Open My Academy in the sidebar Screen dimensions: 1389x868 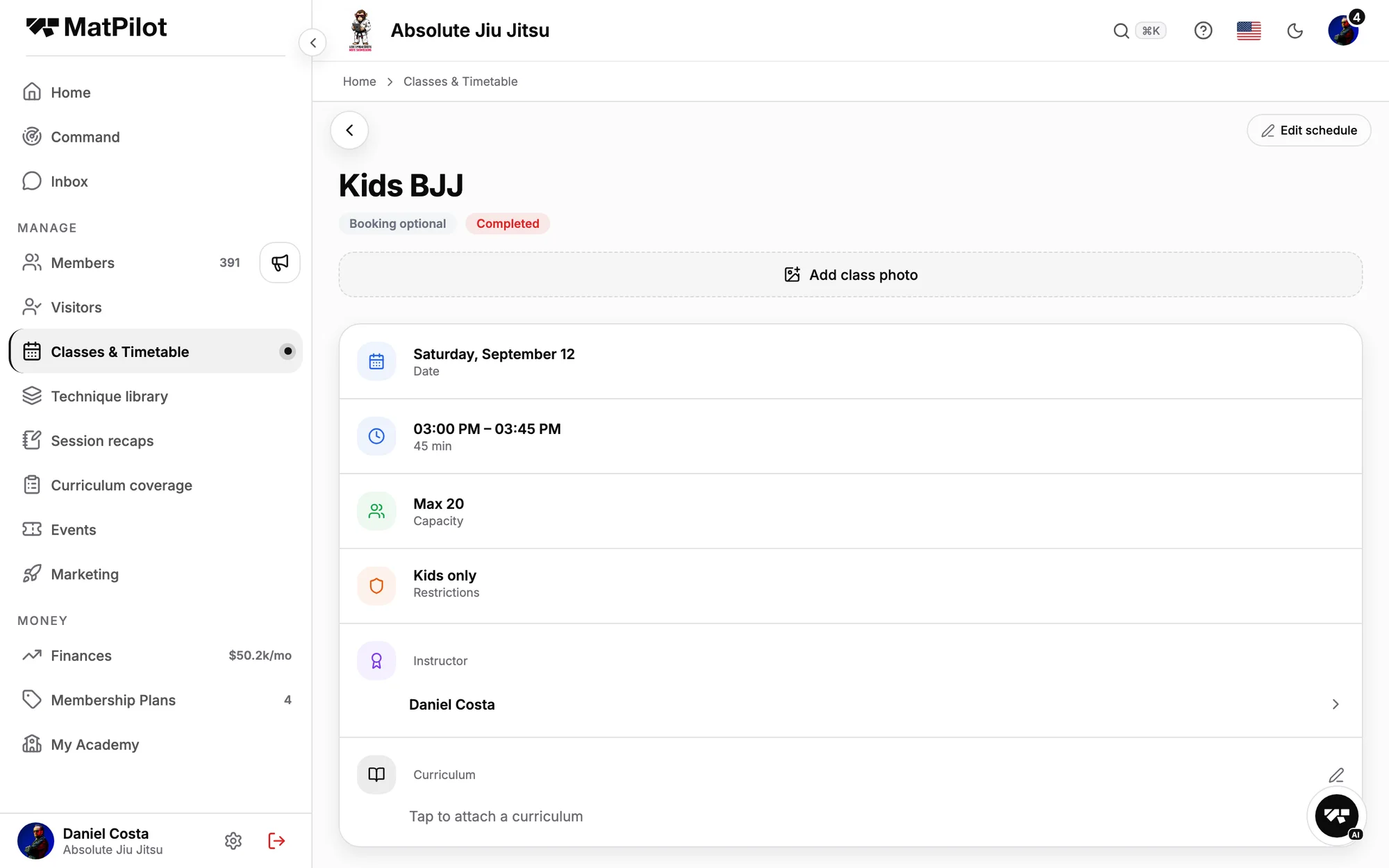point(156,744)
